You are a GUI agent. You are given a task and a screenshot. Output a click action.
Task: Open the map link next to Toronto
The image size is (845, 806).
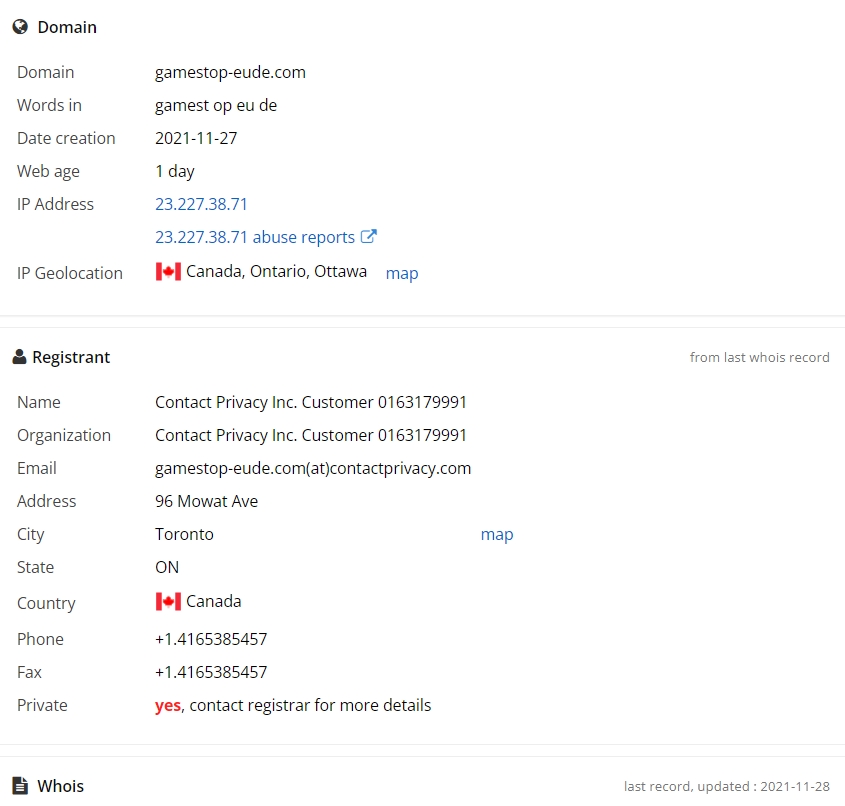pyautogui.click(x=497, y=534)
